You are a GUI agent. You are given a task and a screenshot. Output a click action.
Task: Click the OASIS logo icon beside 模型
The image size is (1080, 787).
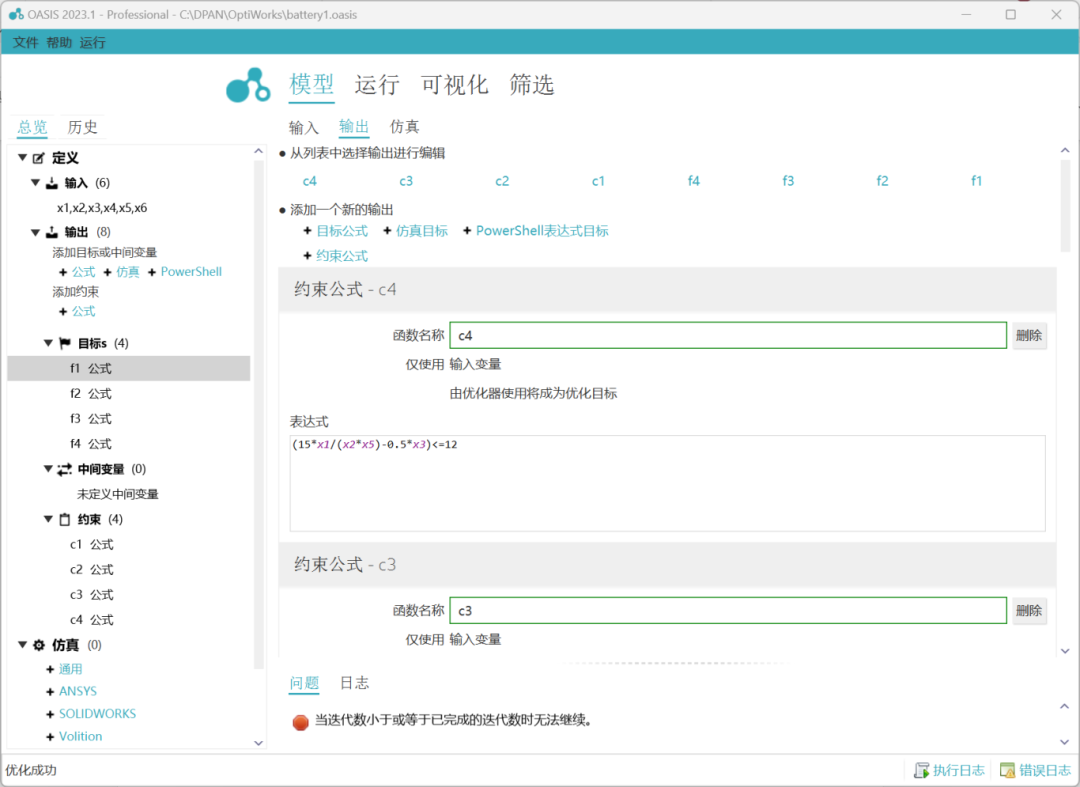pos(248,85)
